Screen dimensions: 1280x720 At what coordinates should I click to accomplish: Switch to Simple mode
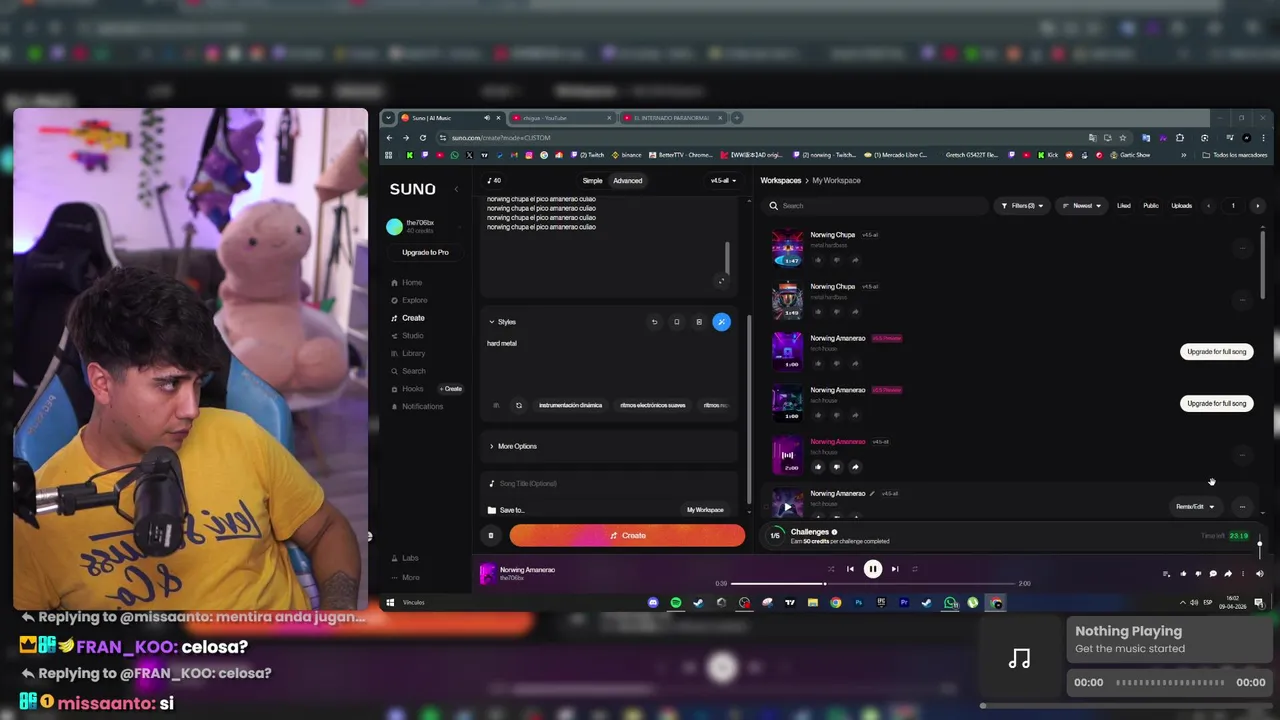point(592,181)
